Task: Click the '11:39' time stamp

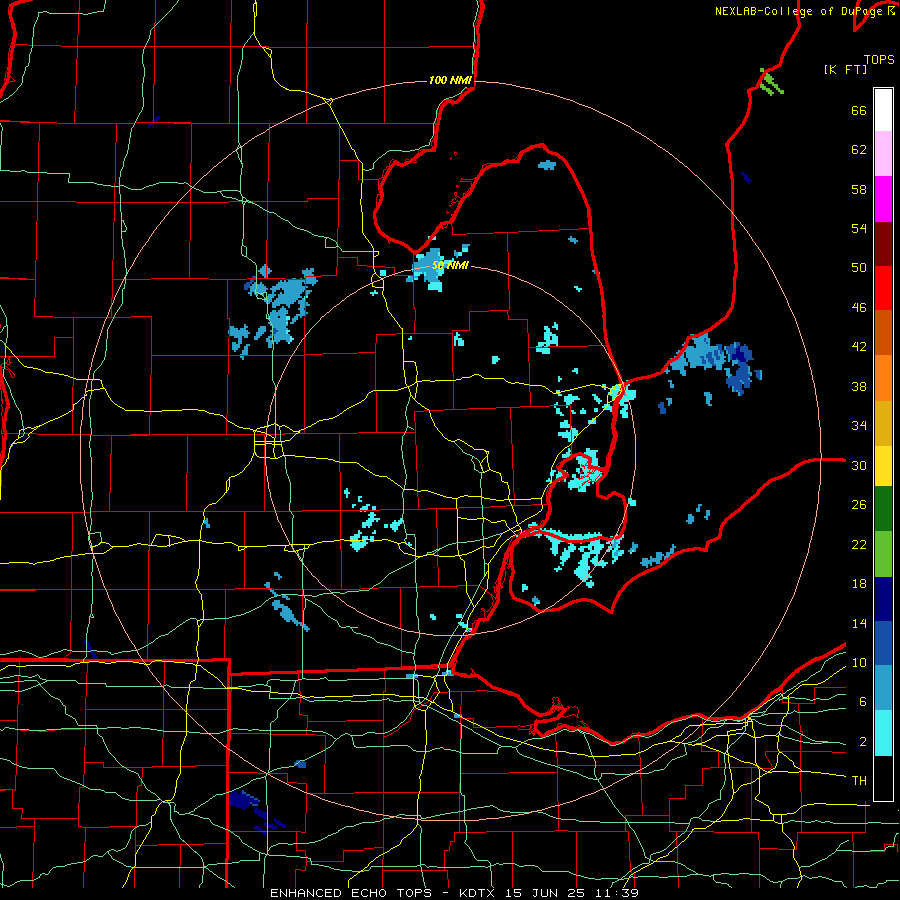Action: [x=619, y=893]
